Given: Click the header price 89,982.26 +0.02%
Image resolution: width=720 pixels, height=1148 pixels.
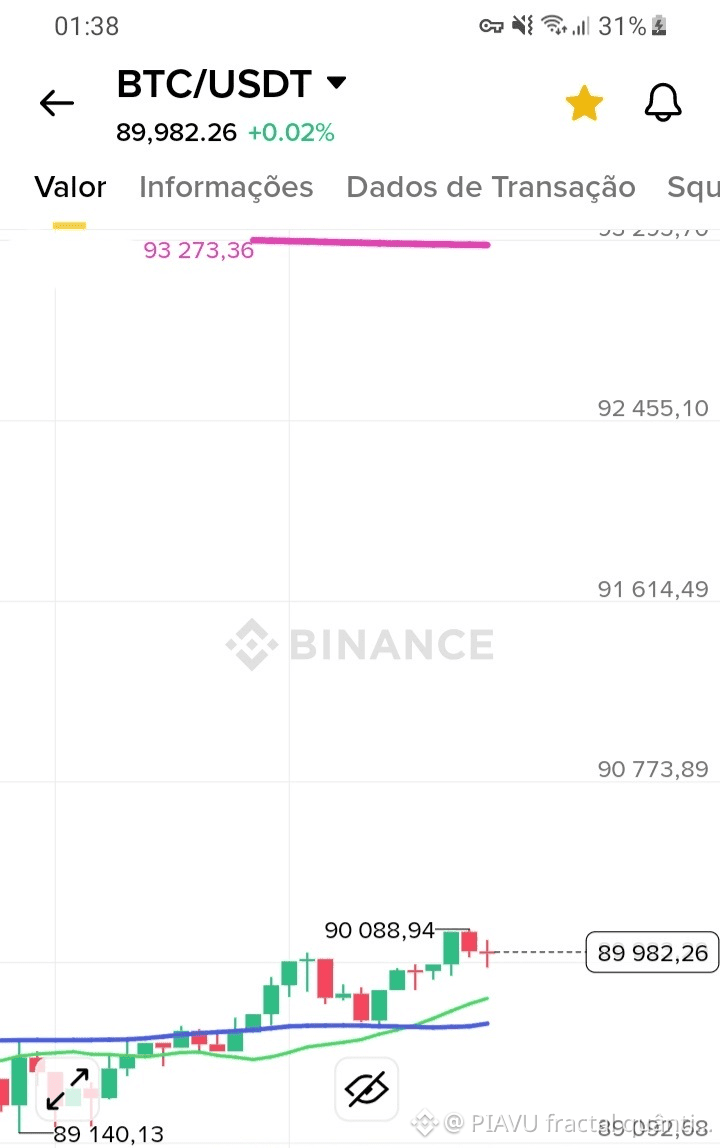Looking at the screenshot, I should 225,132.
